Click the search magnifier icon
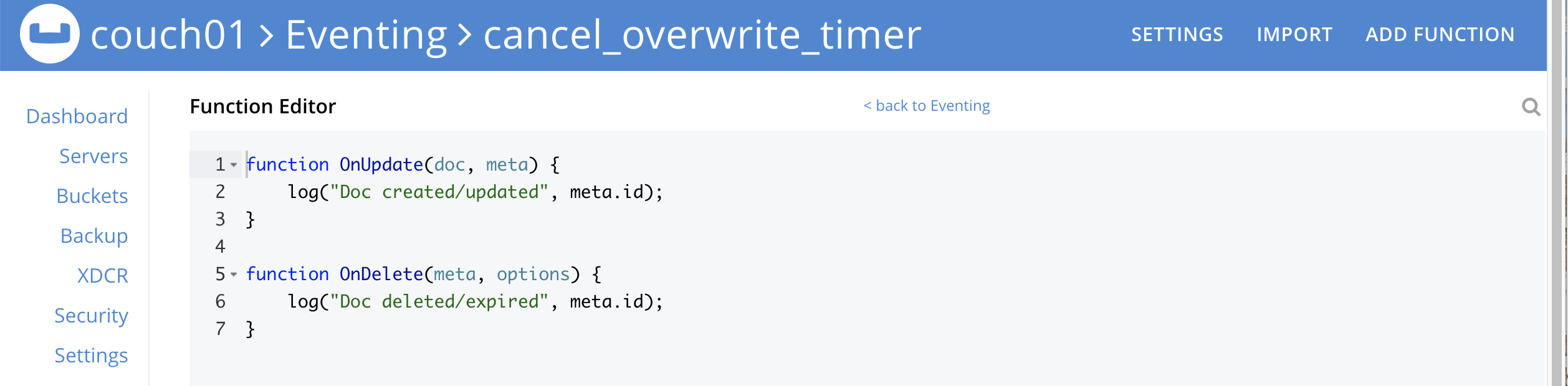 pyautogui.click(x=1531, y=107)
